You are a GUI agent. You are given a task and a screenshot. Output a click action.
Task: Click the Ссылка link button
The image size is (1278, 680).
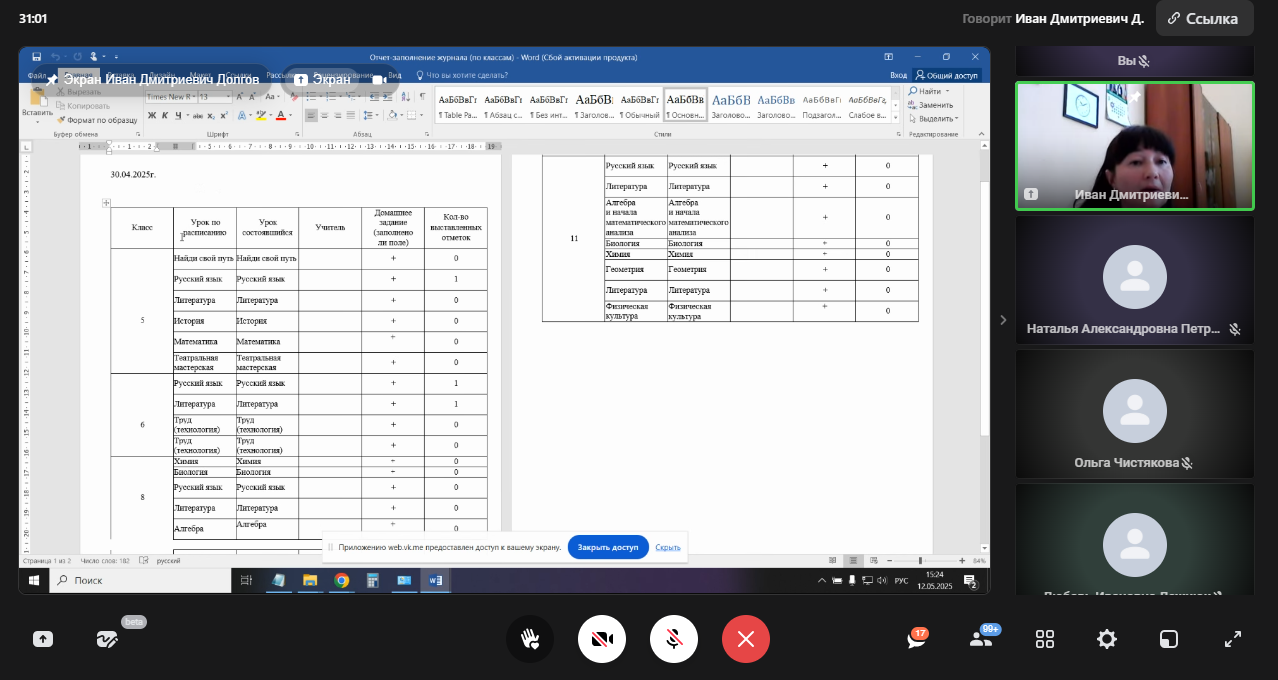point(1204,19)
